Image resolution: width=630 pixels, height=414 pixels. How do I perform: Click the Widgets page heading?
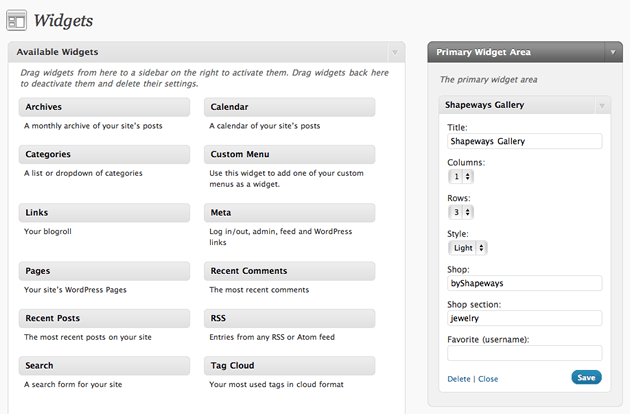(63, 21)
